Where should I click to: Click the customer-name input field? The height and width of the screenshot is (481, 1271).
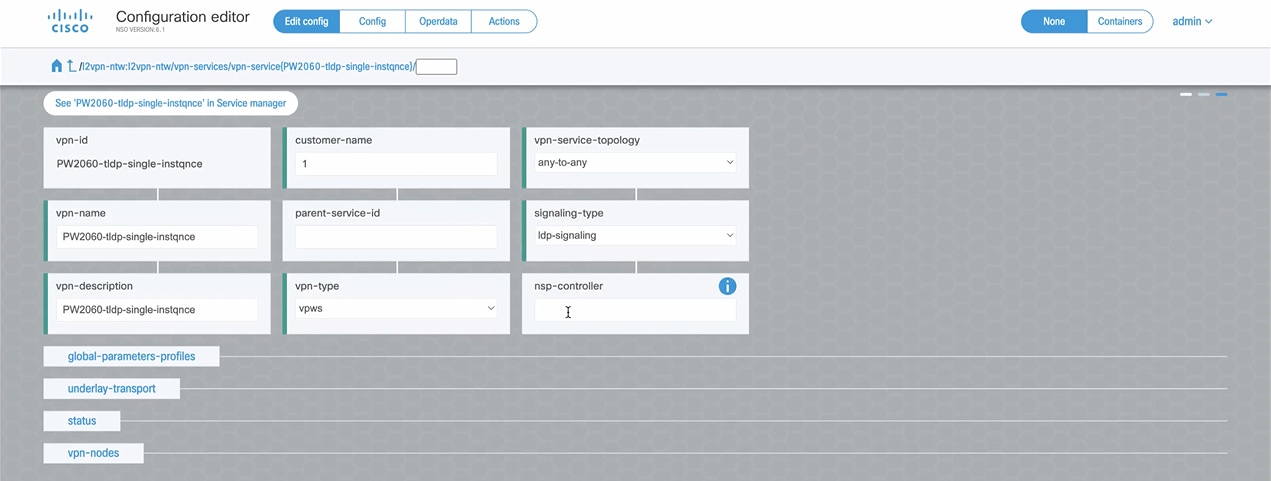396,163
